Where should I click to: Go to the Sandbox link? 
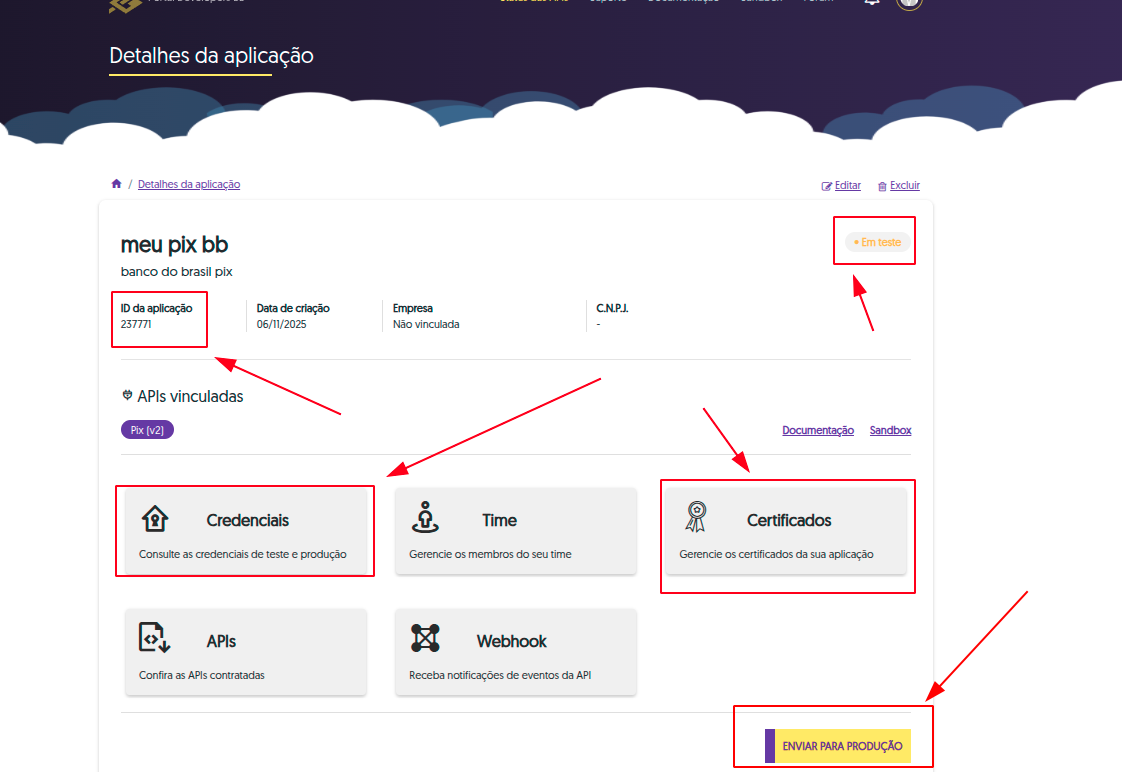click(x=890, y=430)
